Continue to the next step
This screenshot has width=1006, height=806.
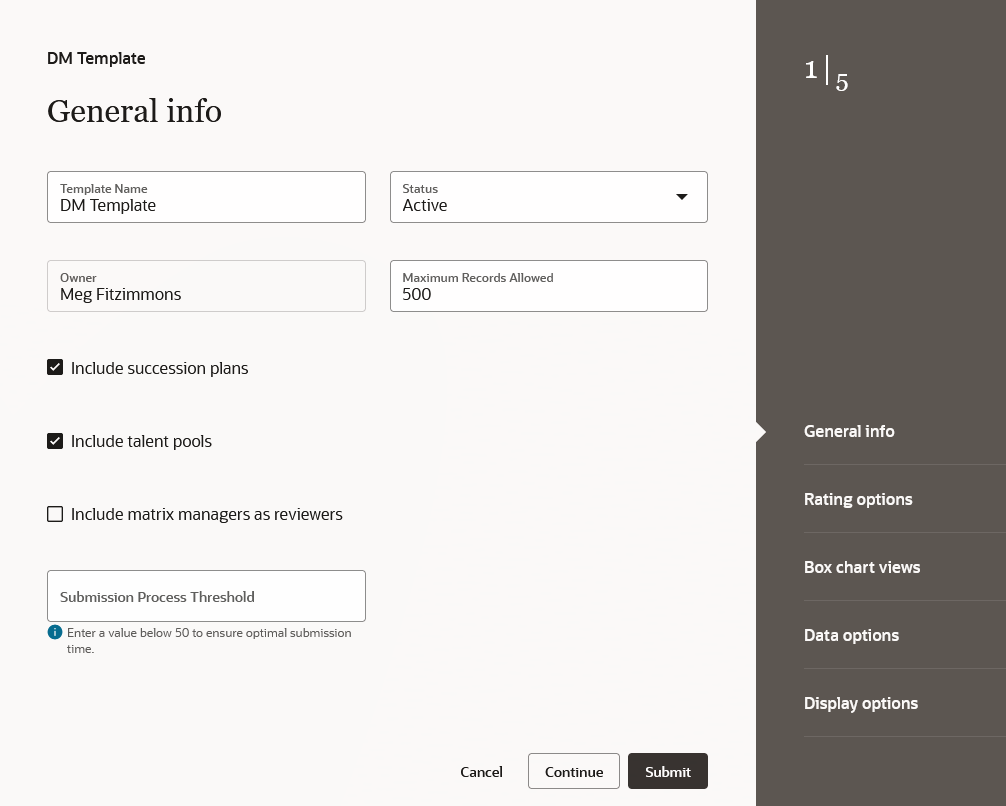(x=574, y=771)
